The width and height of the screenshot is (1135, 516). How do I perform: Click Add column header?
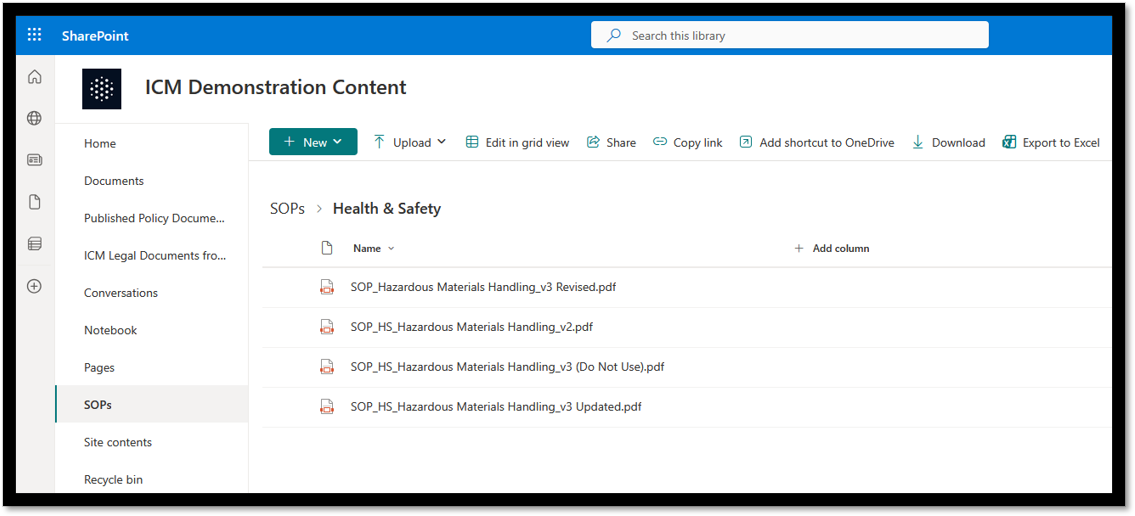[831, 248]
